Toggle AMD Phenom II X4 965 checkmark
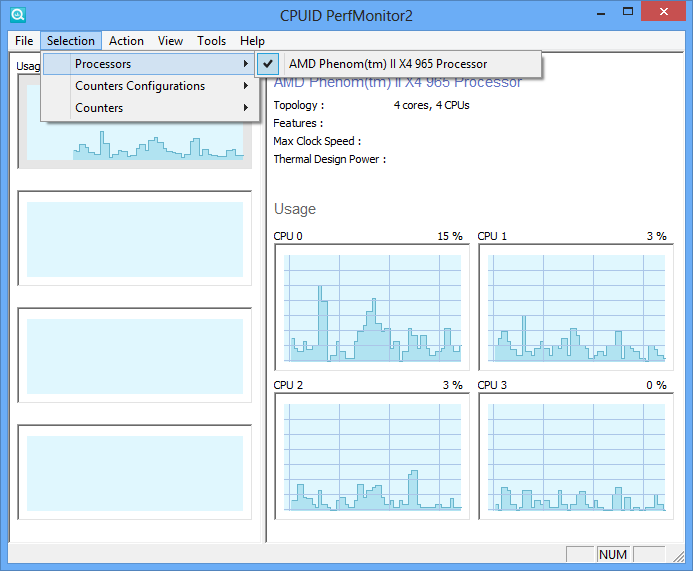Image resolution: width=693 pixels, height=571 pixels. 268,64
